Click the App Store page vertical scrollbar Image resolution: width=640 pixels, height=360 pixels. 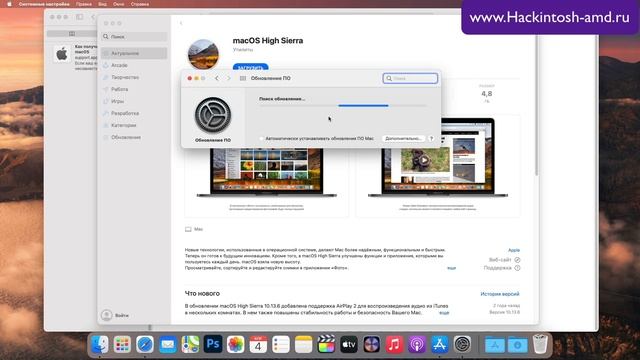click(x=536, y=106)
